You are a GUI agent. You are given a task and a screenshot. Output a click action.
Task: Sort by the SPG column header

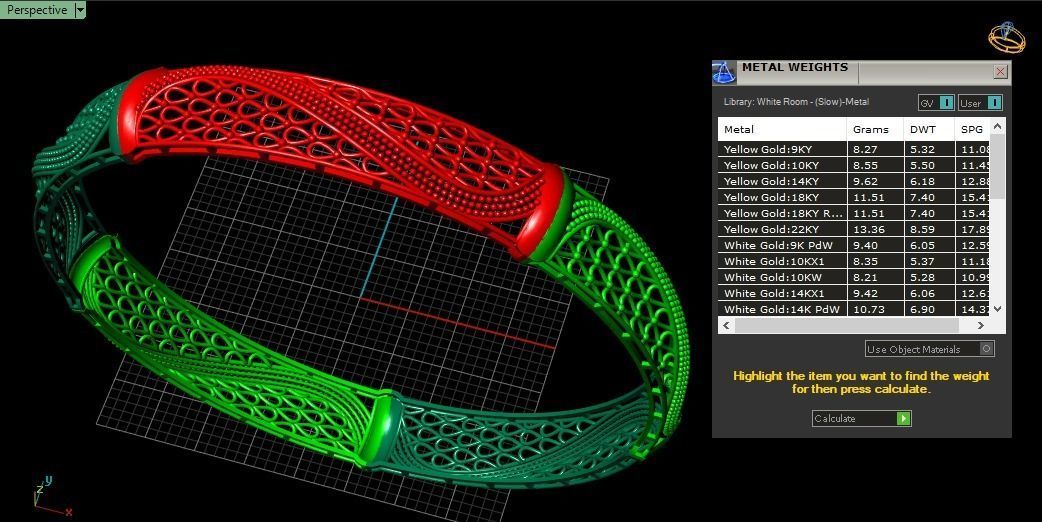point(972,130)
